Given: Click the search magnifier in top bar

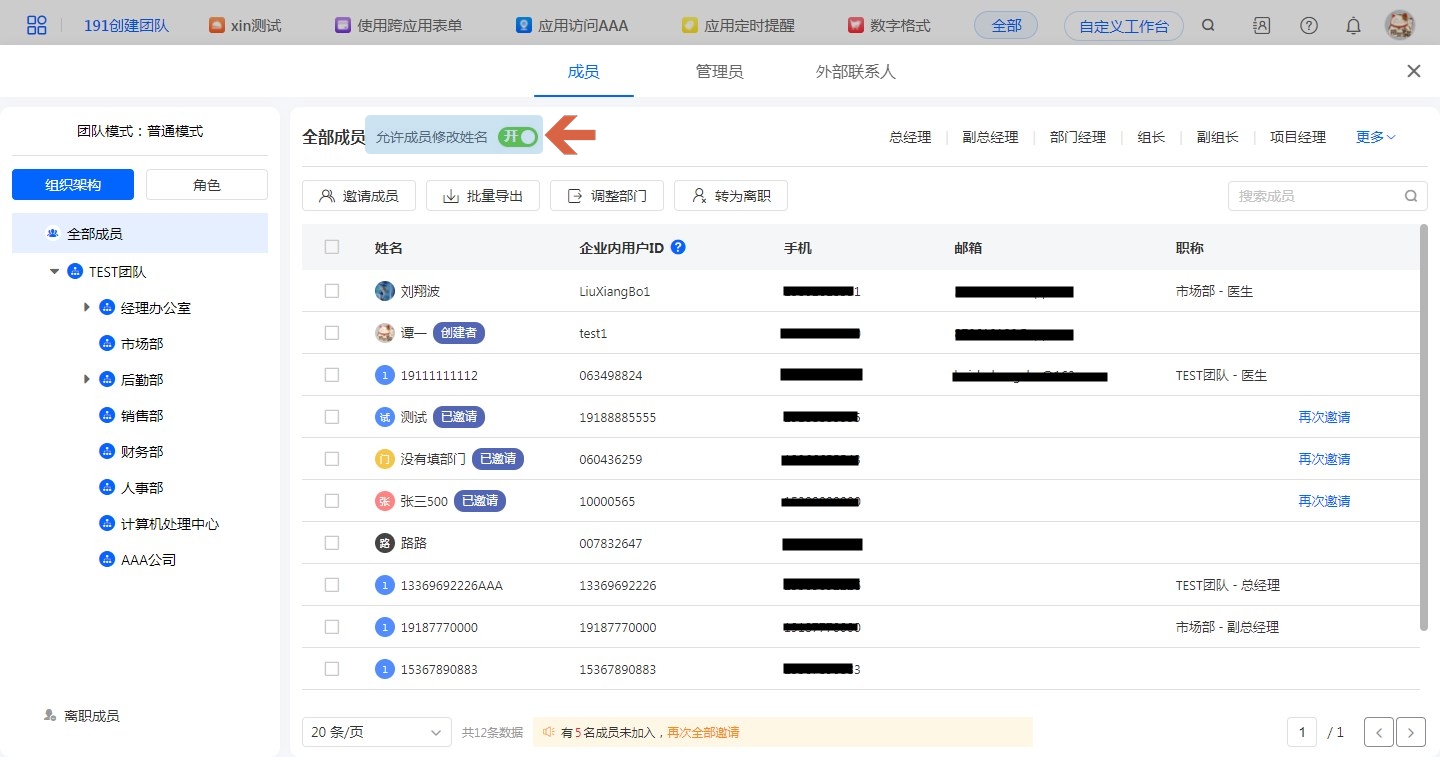Looking at the screenshot, I should [1208, 26].
